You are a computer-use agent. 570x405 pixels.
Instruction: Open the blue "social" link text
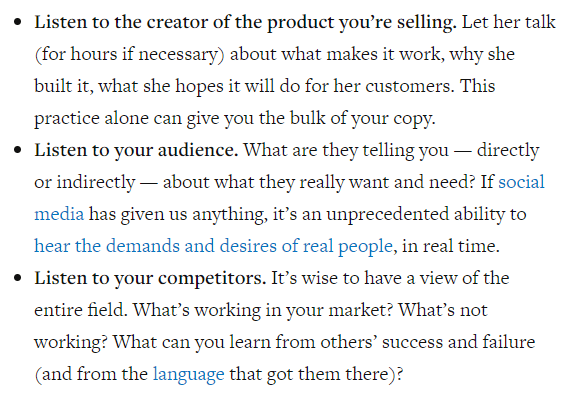[x=521, y=182]
